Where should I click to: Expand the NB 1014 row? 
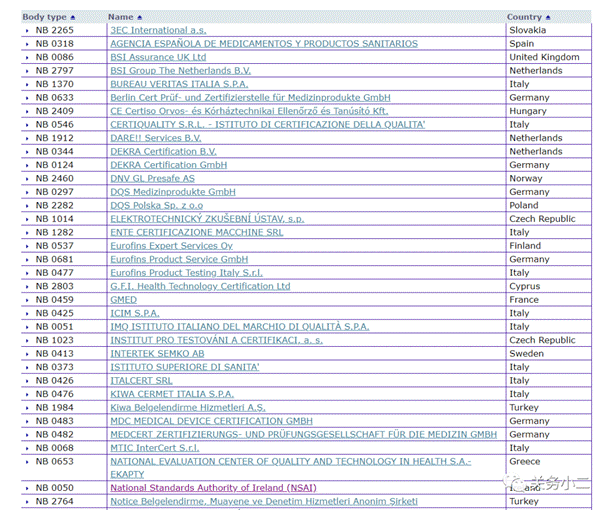coord(27,219)
